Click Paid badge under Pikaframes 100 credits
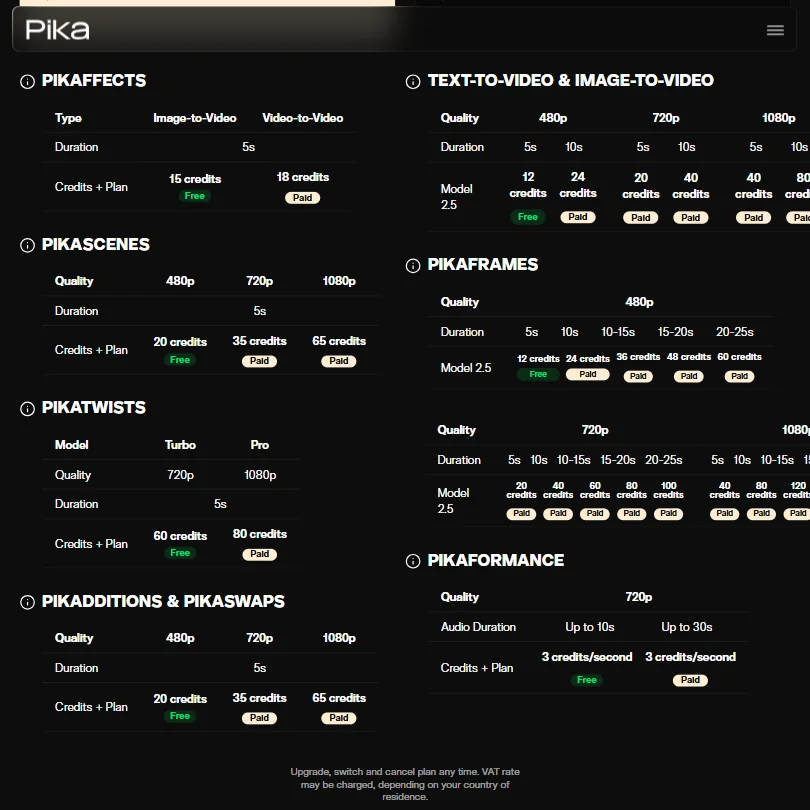The height and width of the screenshot is (810, 810). coord(668,513)
